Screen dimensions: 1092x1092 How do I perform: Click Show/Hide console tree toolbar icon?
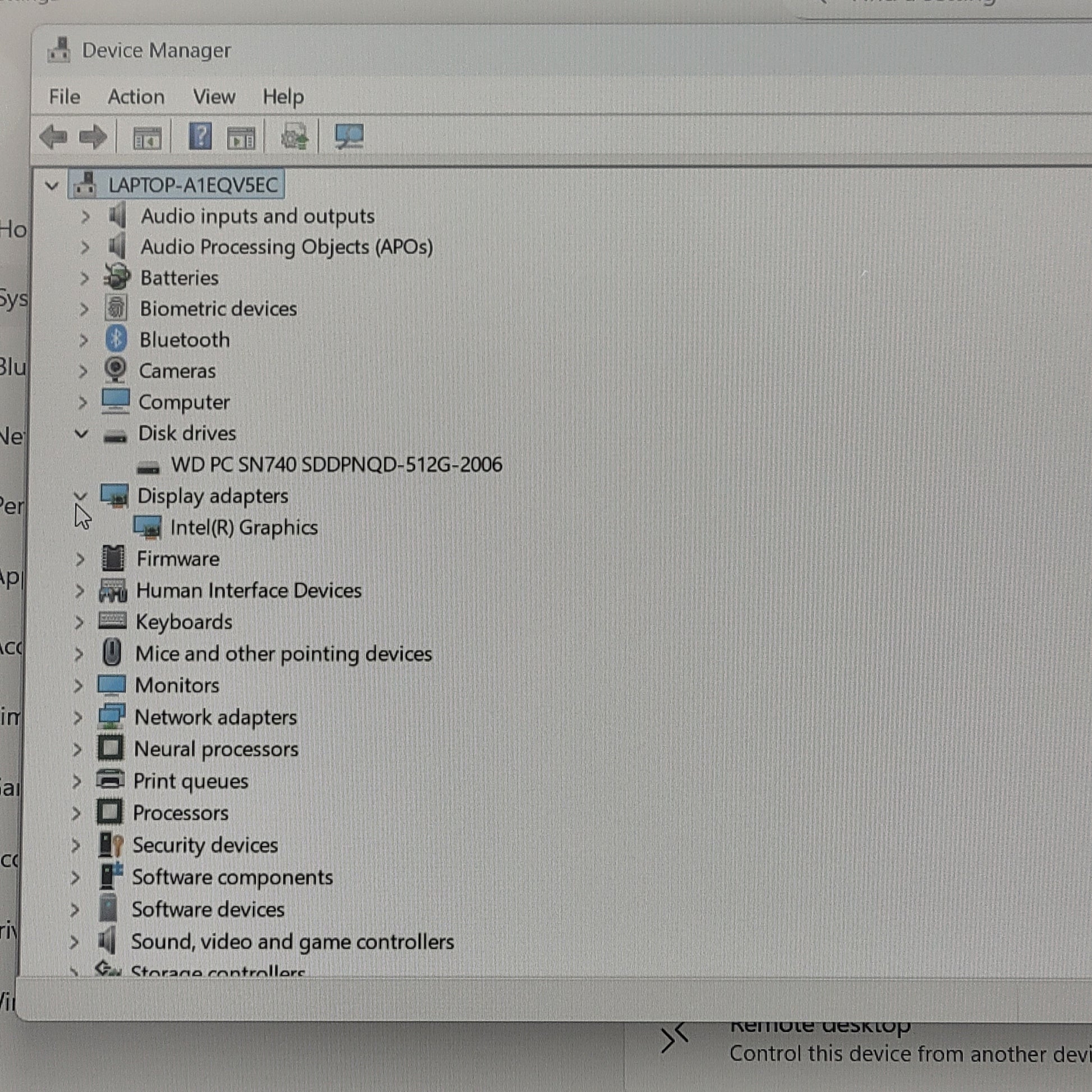click(147, 138)
